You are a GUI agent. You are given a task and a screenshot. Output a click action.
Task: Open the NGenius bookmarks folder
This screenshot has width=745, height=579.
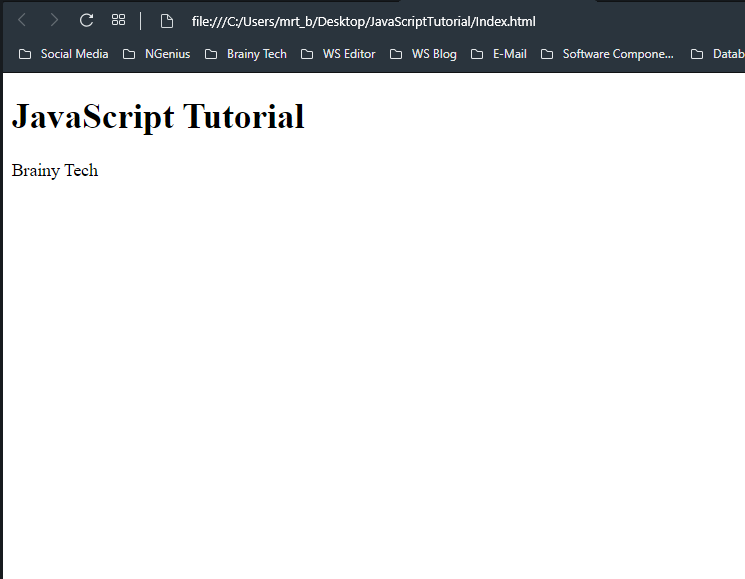156,54
